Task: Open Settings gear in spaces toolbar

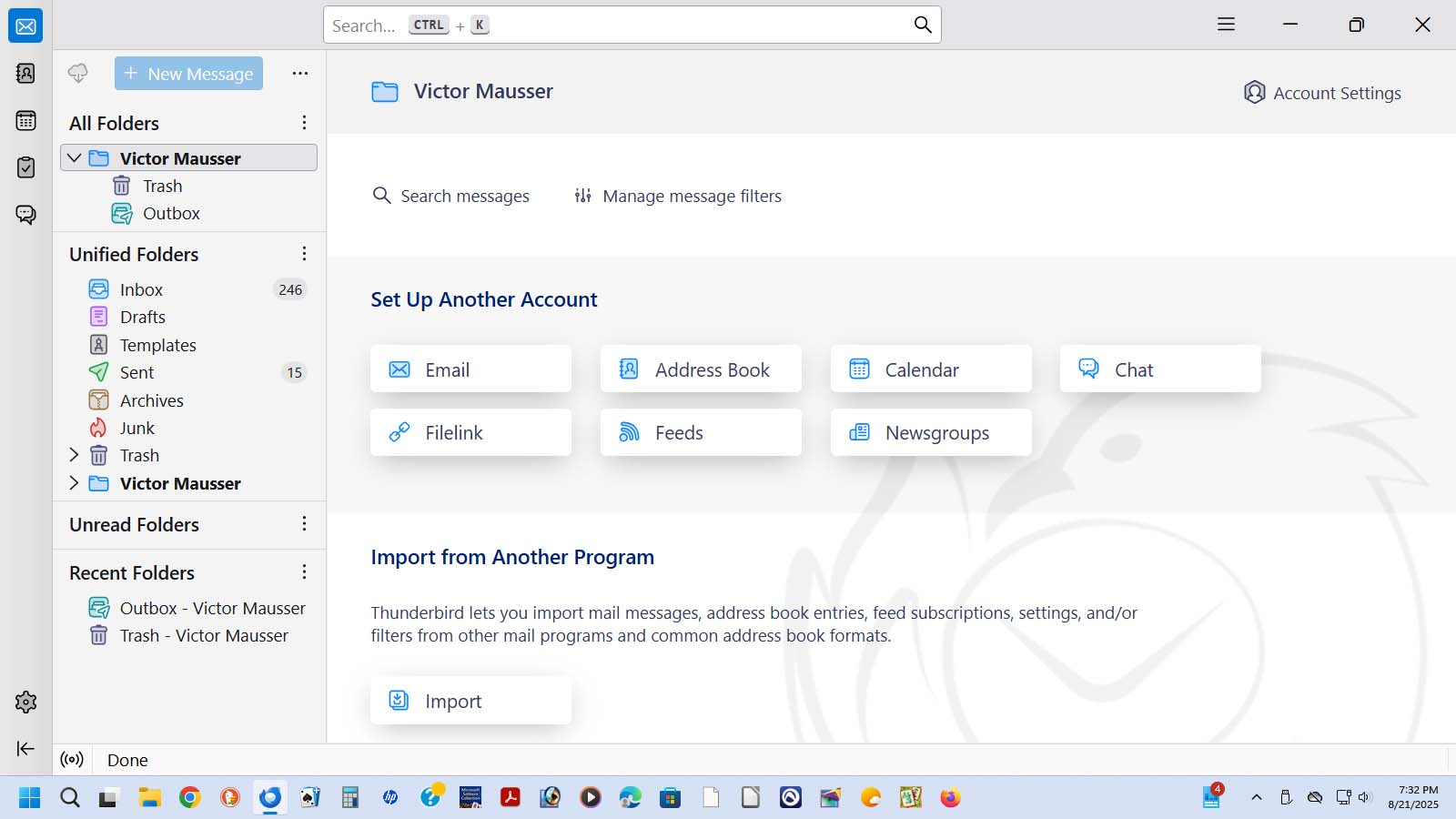Action: (x=25, y=702)
